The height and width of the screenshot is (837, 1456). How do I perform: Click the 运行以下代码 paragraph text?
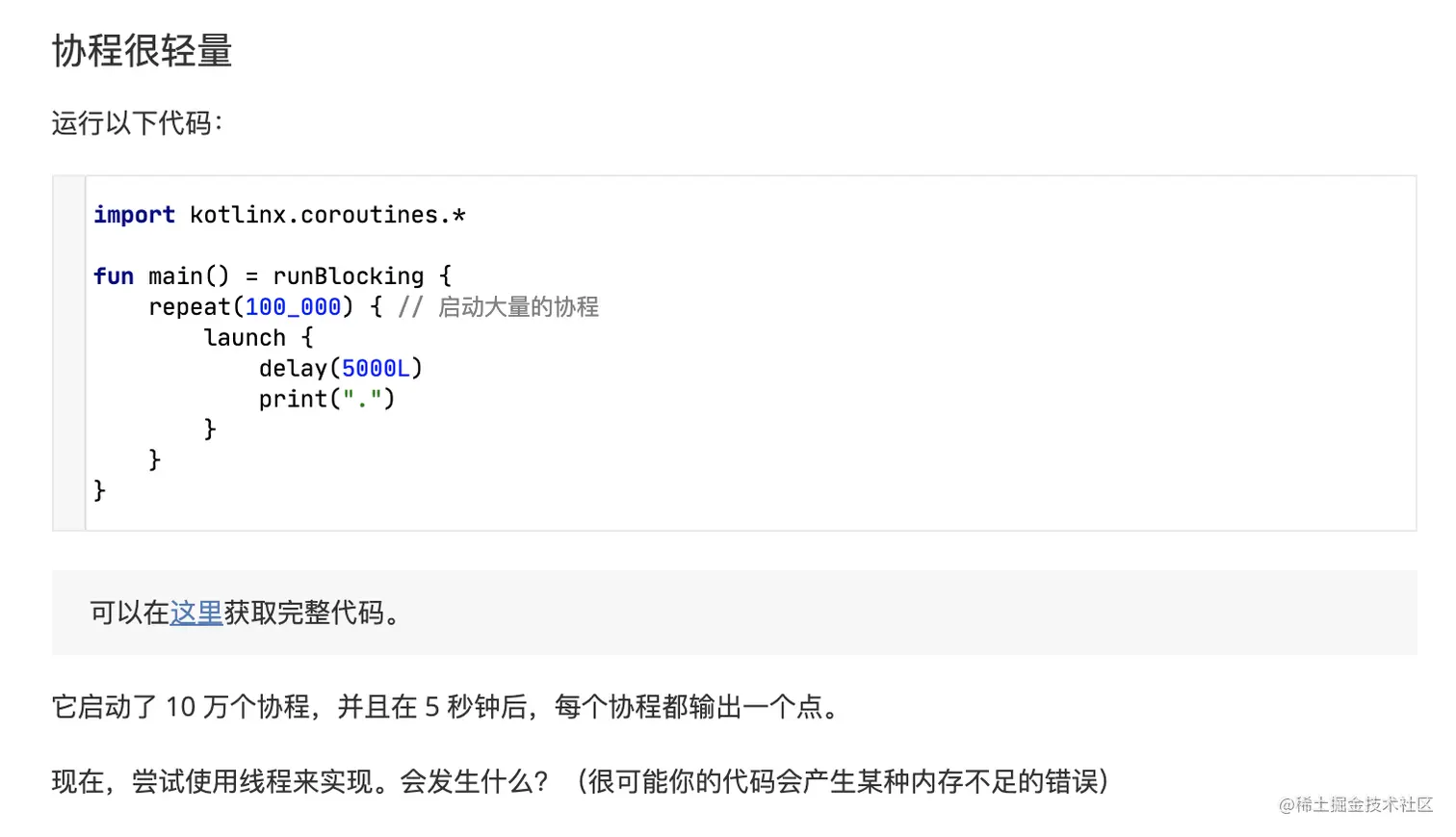coord(137,123)
